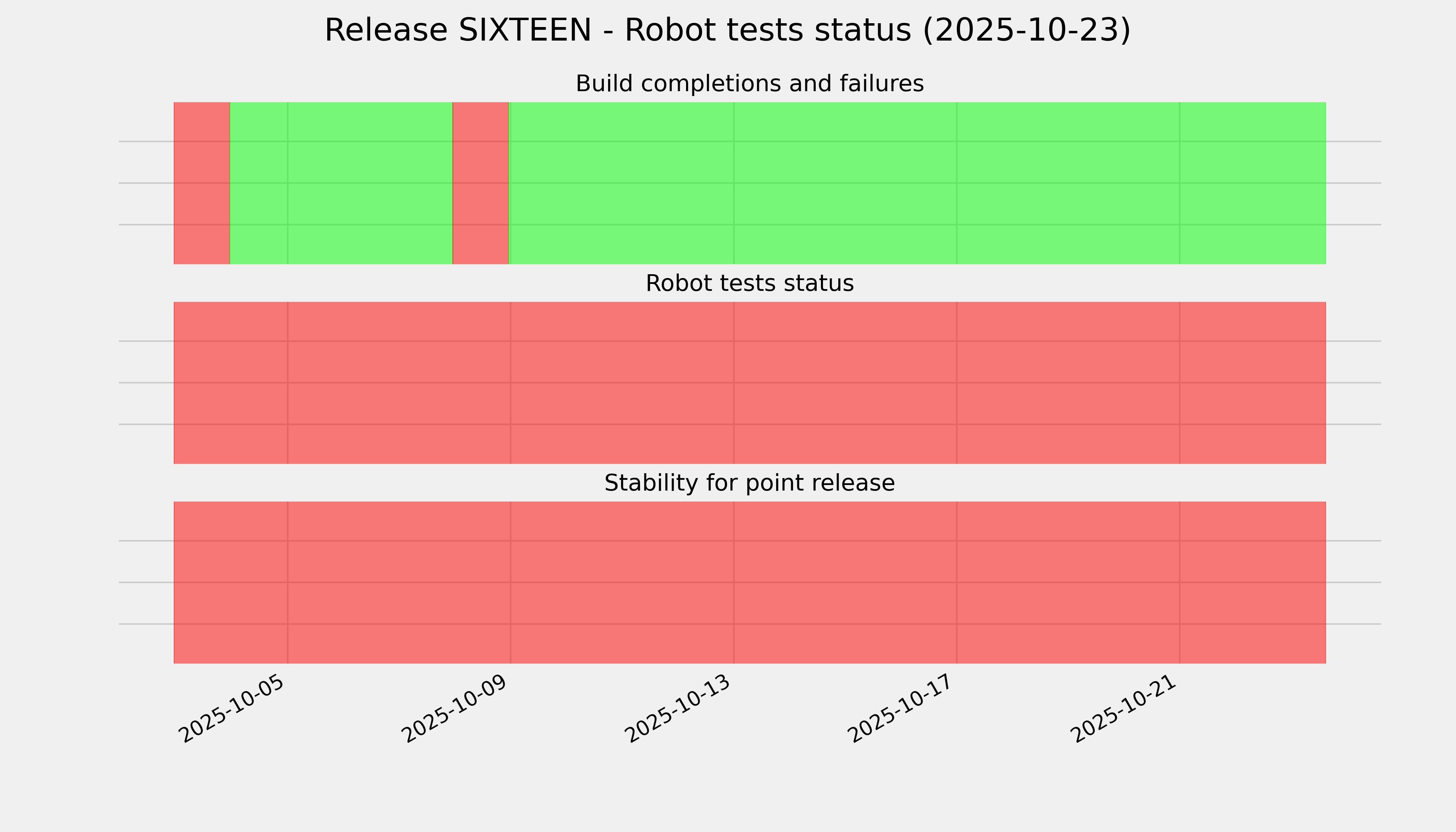Select the "Robot tests status" subplot heading

(749, 284)
